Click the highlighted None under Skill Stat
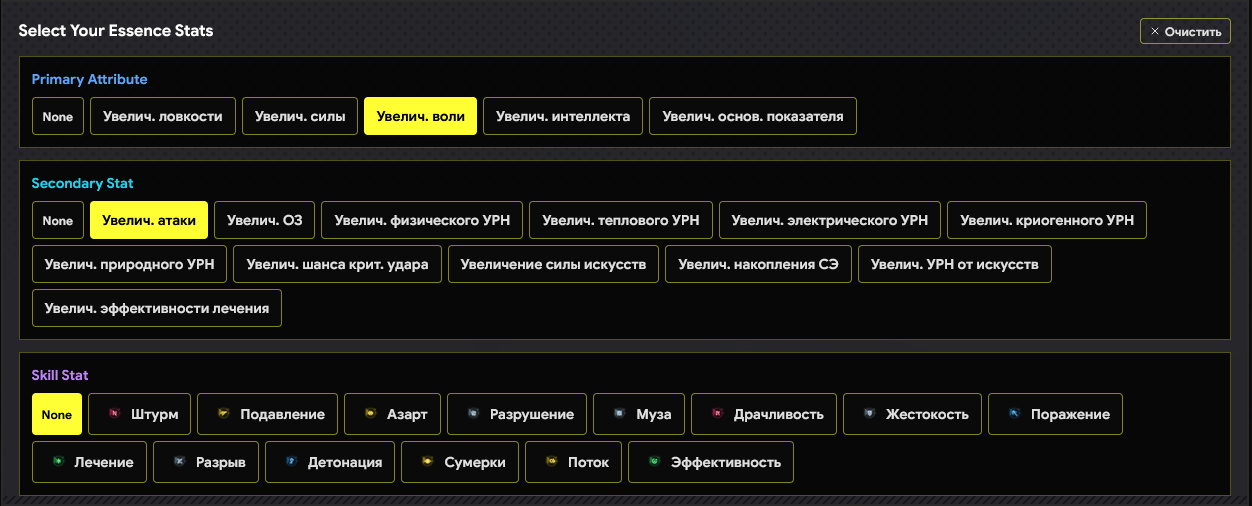The width and height of the screenshot is (1252, 506). tap(57, 414)
